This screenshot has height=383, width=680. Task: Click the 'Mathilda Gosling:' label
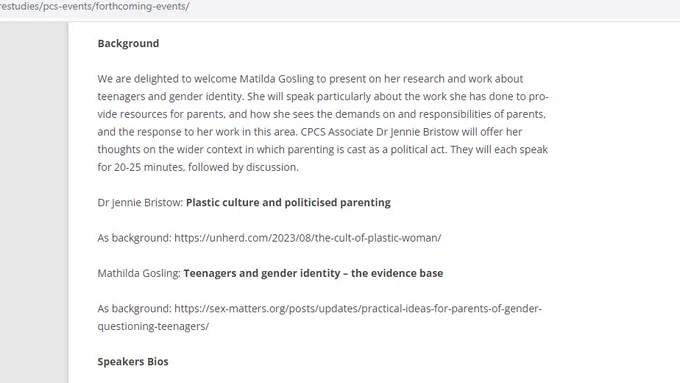139,273
